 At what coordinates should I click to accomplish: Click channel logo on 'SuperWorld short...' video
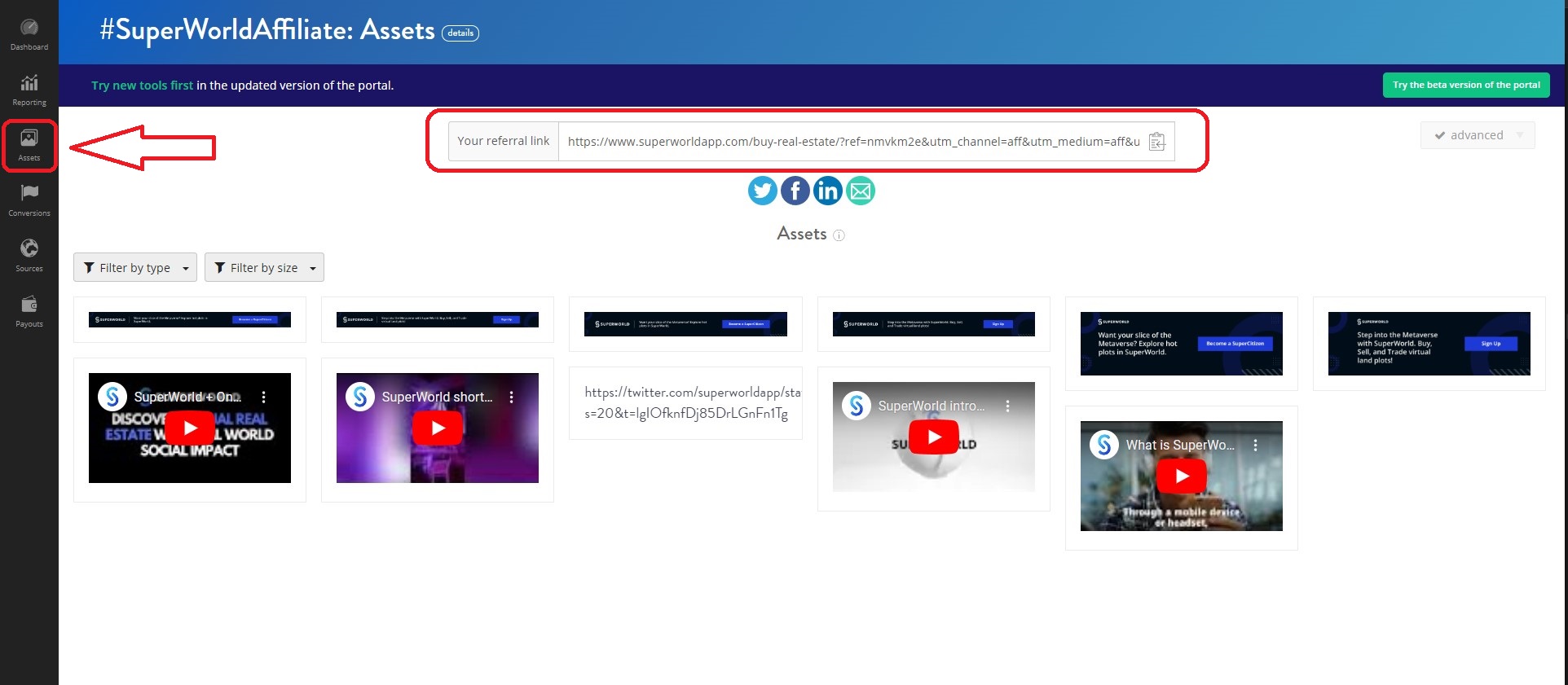(x=360, y=397)
